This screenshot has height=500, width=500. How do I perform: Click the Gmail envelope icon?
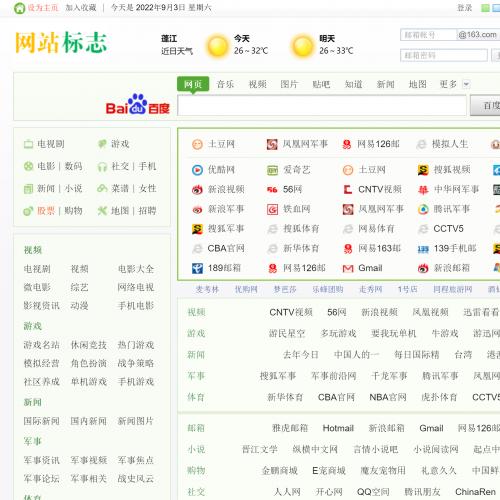[348, 269]
